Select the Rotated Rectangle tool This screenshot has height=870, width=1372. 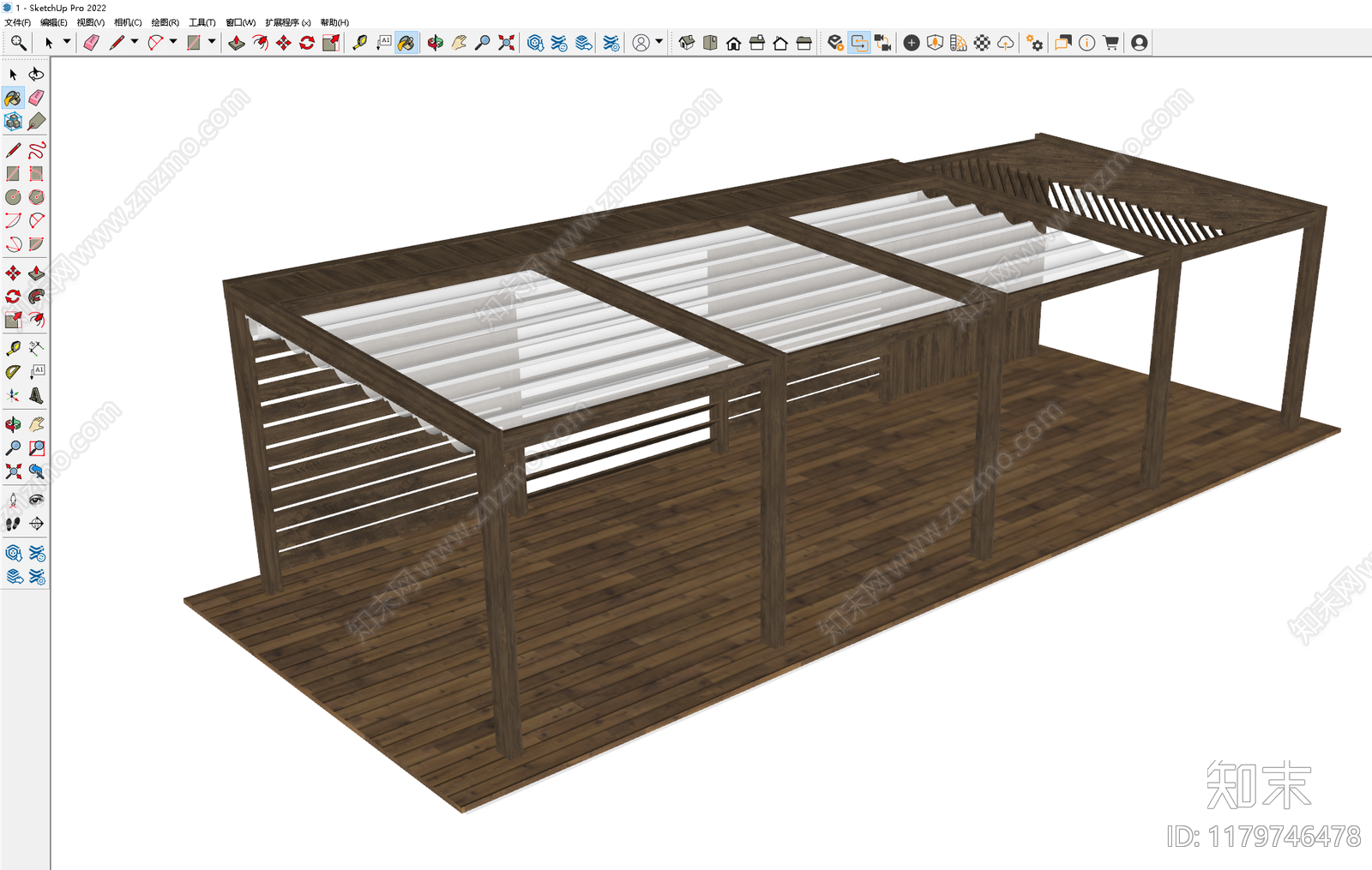(x=36, y=173)
